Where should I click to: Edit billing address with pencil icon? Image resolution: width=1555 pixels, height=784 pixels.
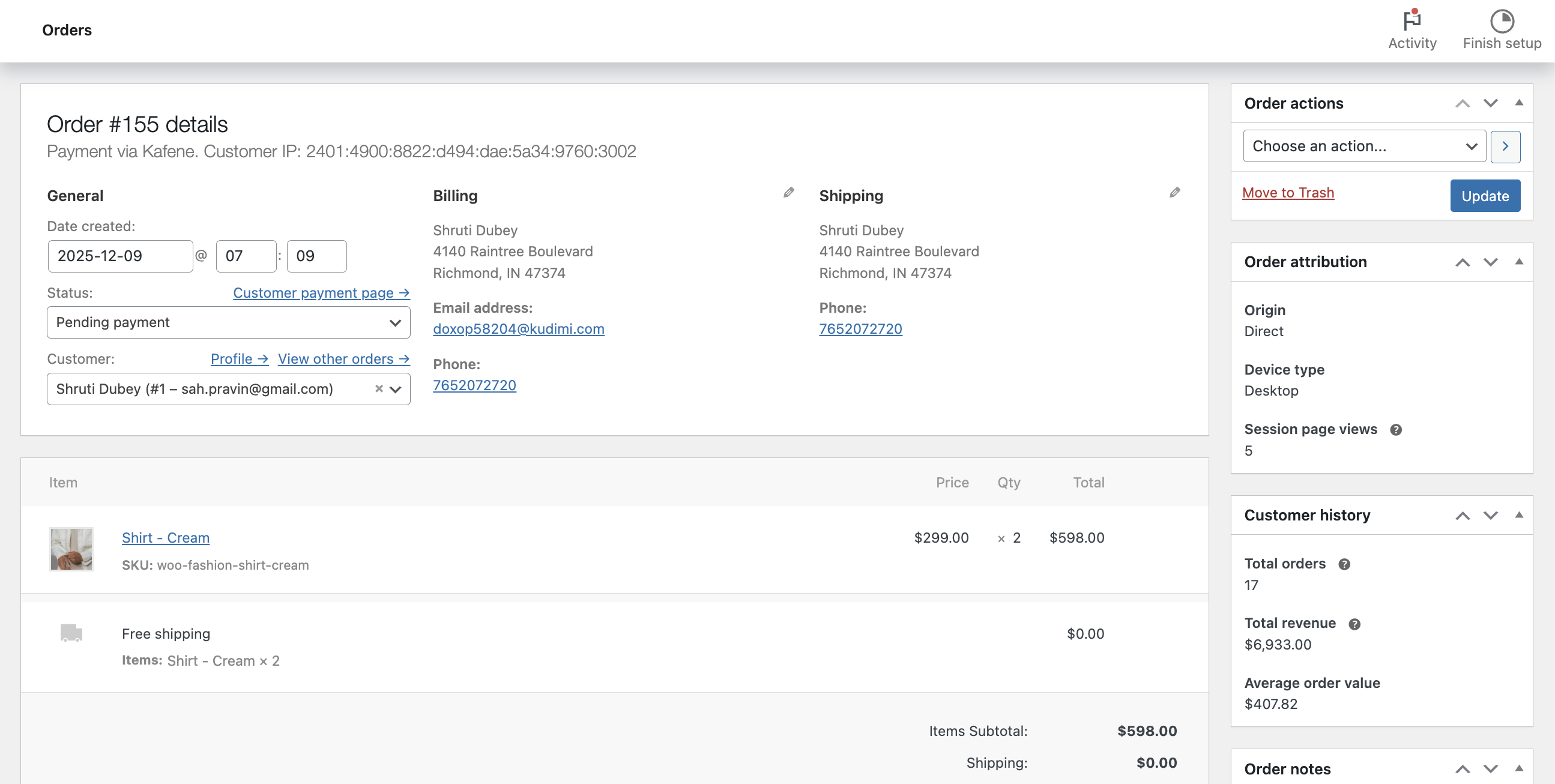[788, 193]
